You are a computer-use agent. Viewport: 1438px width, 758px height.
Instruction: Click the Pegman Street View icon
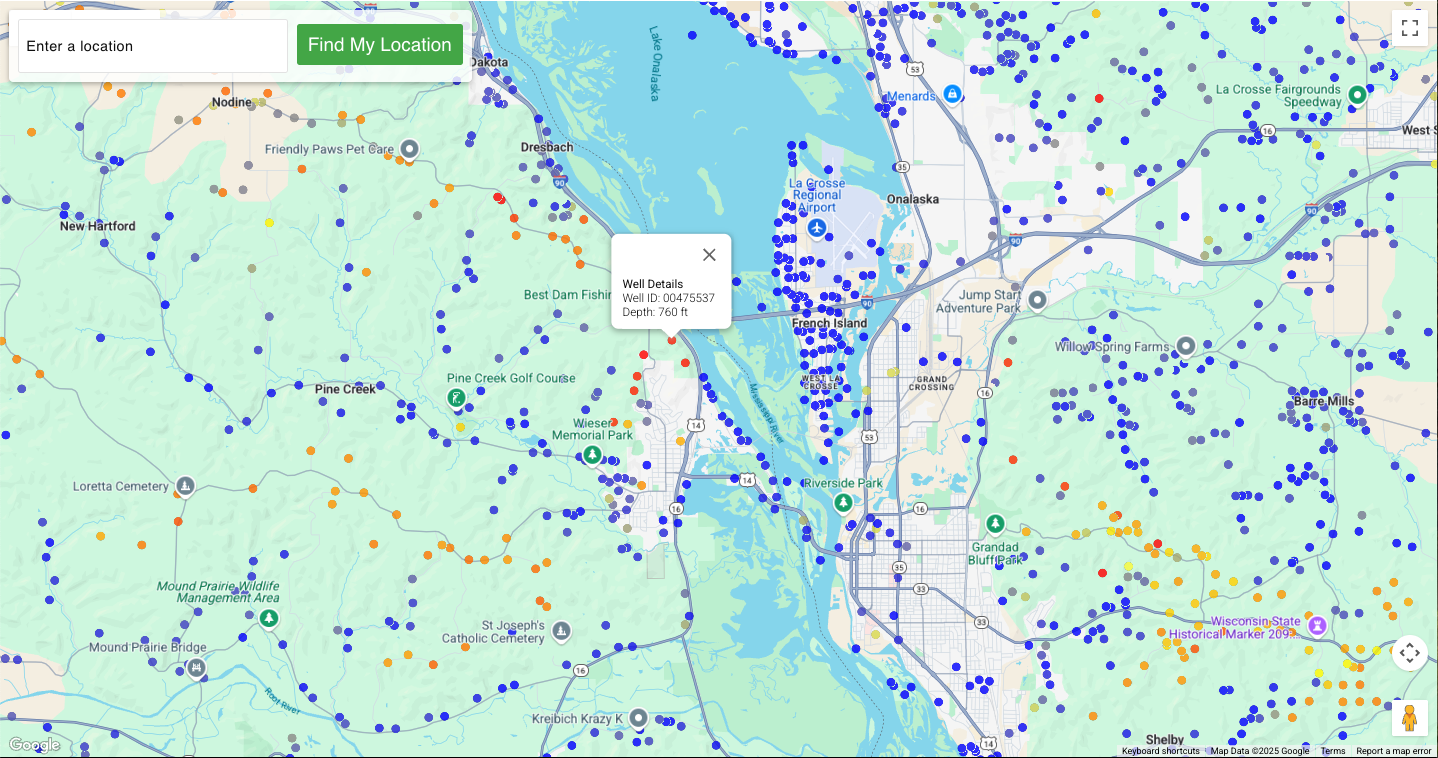1409,717
